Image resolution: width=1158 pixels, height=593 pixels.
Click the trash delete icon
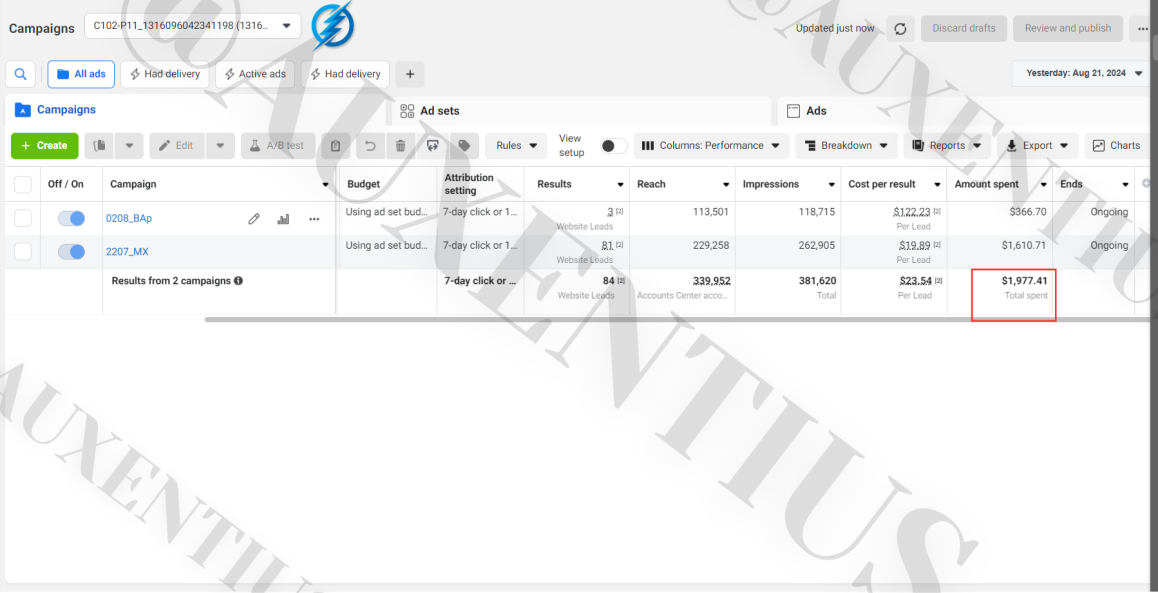click(x=400, y=145)
